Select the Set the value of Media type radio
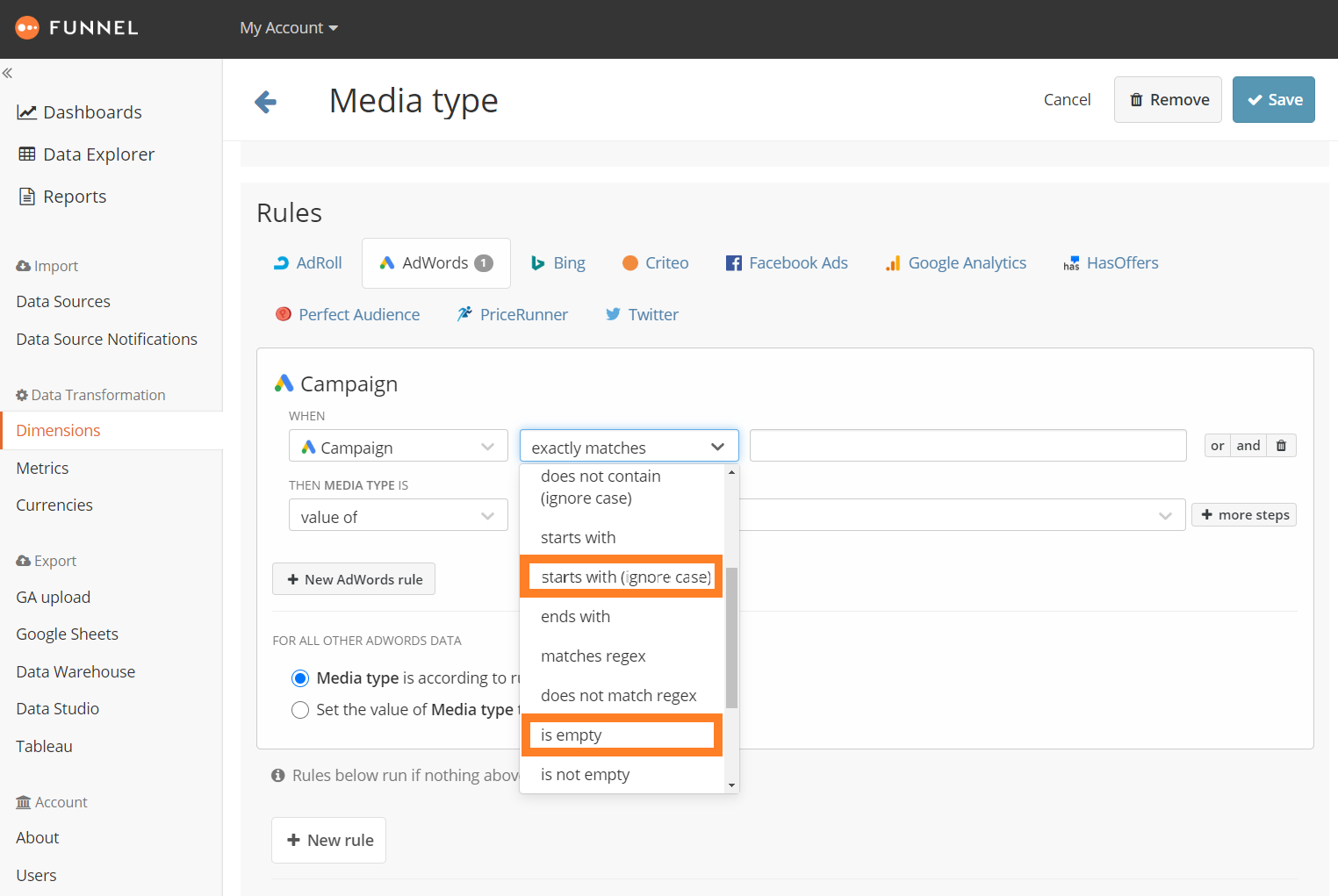Screen dimensions: 1338x896 click(x=300, y=710)
